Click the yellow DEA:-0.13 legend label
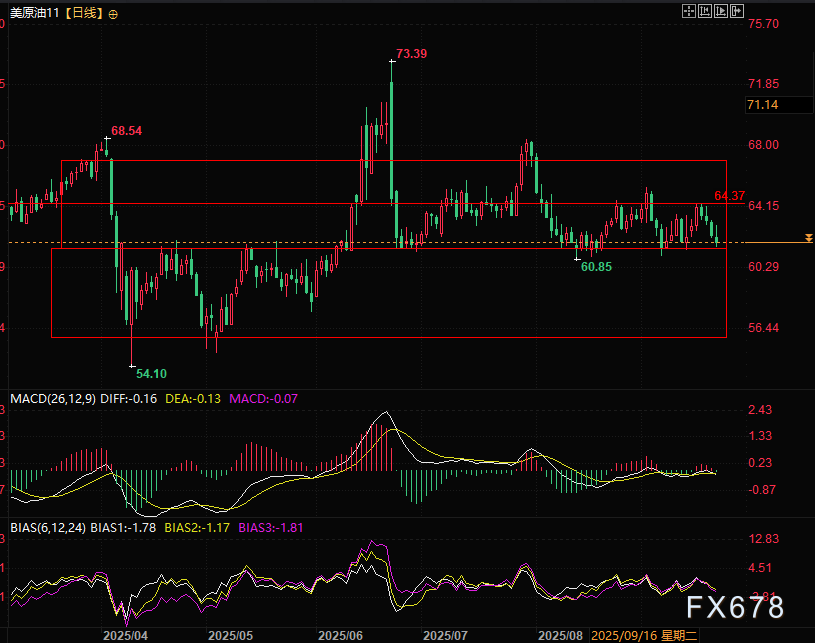Viewport: 815px width, 643px height. (195, 398)
